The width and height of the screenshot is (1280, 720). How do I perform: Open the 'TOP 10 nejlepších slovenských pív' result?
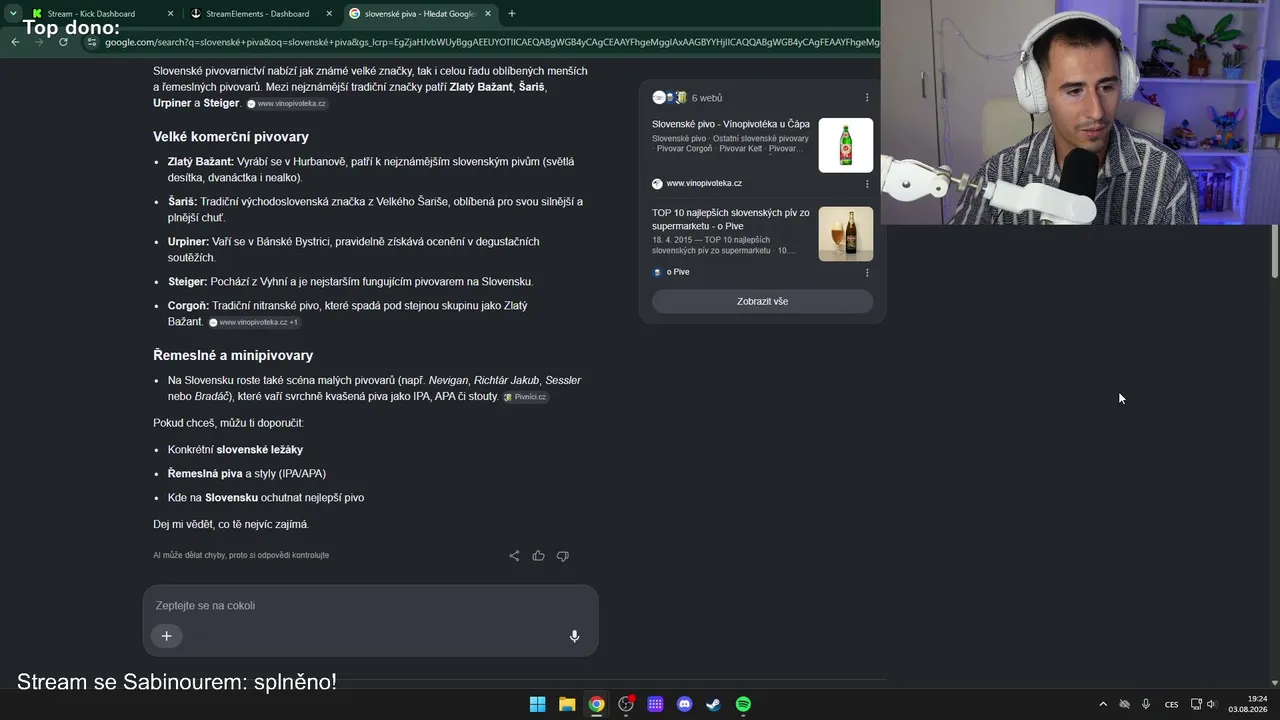[x=731, y=219]
